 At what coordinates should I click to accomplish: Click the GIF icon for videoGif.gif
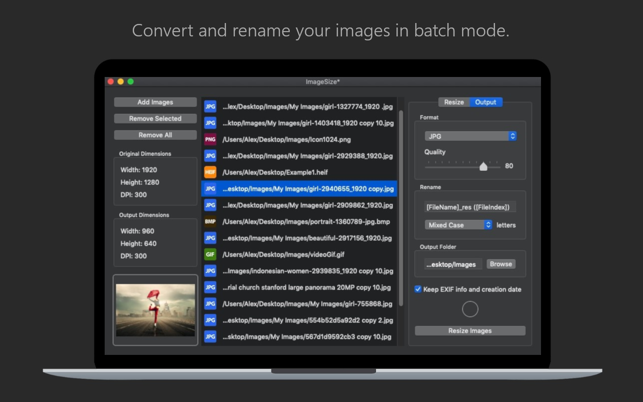[210, 254]
